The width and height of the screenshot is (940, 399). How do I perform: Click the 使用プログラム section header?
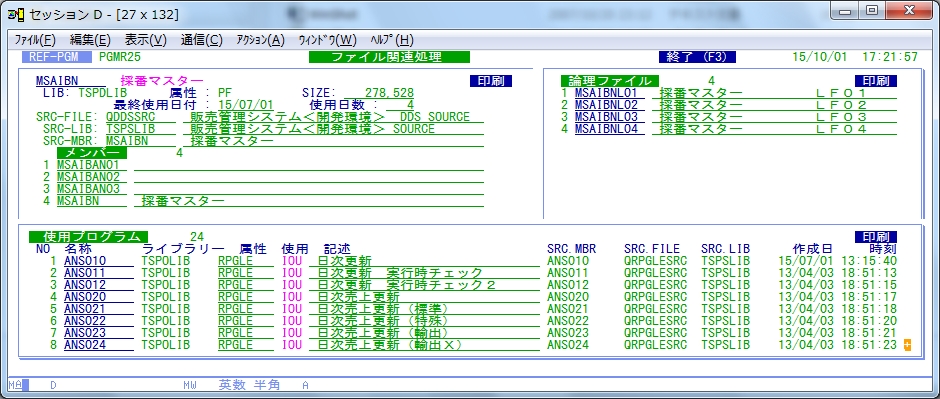(89, 237)
